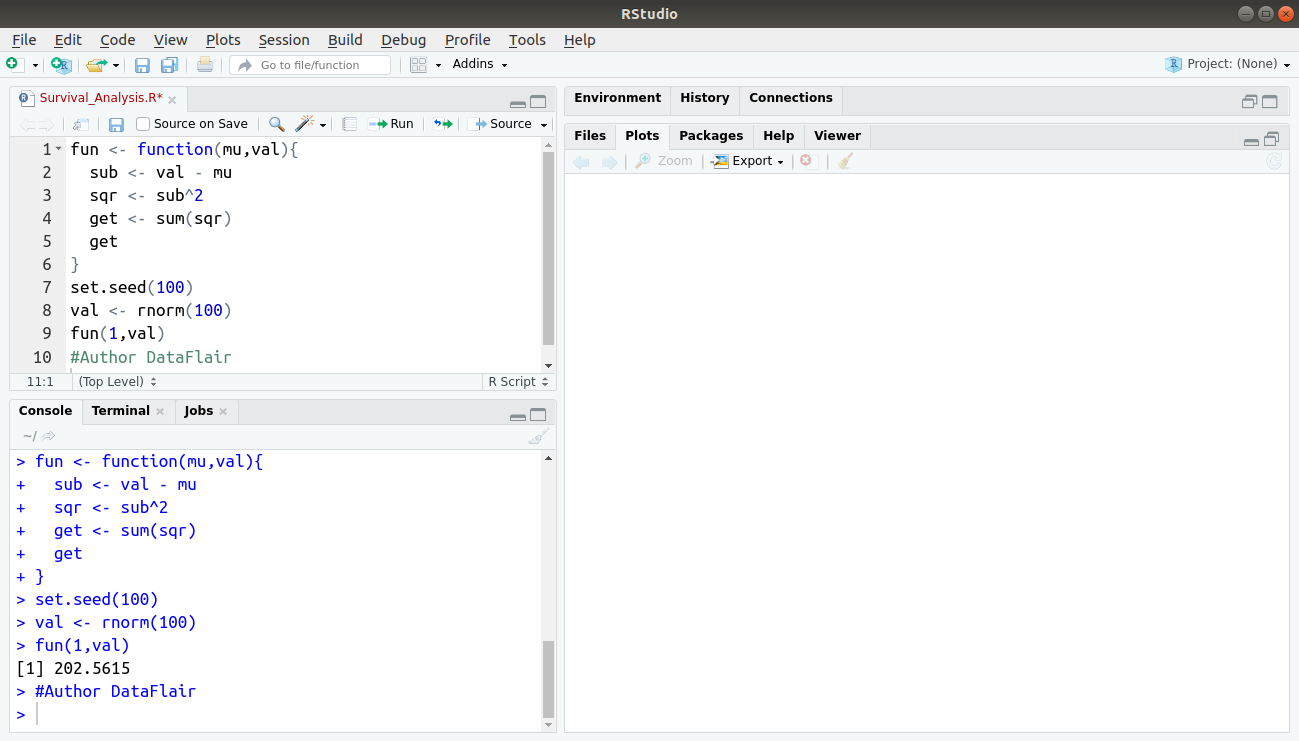This screenshot has width=1299, height=741.
Task: Click the Open file folder icon
Action: click(x=95, y=65)
